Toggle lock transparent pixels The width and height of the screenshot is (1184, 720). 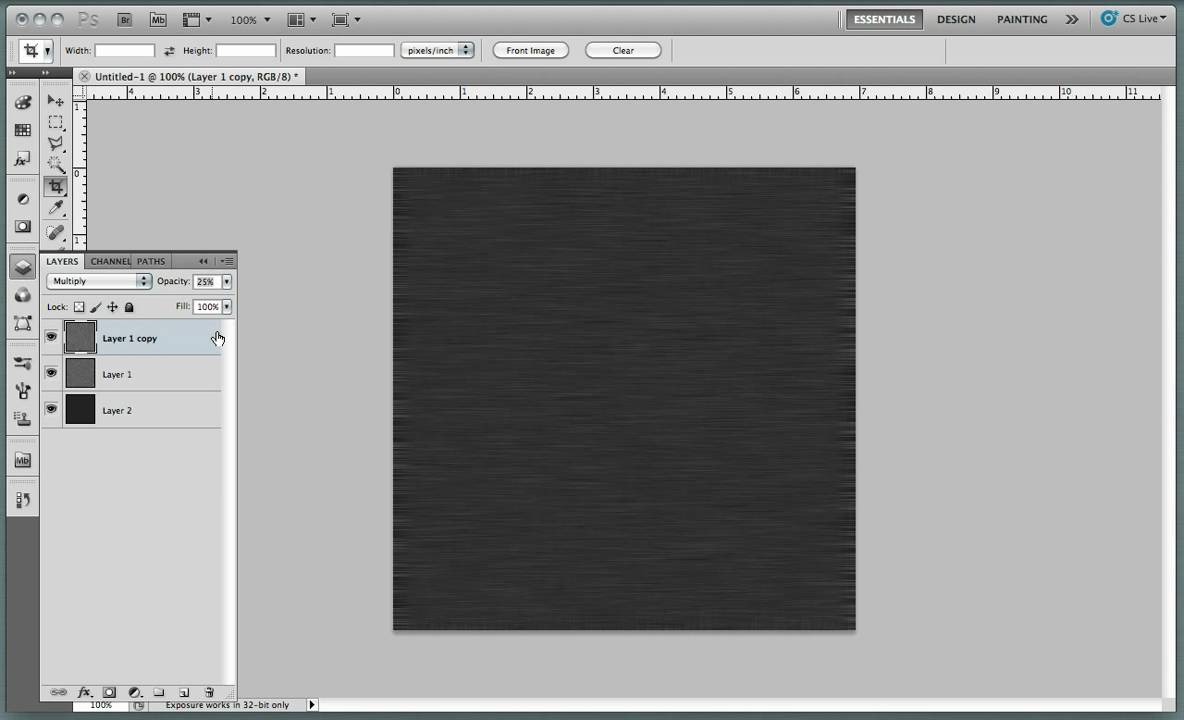79,307
